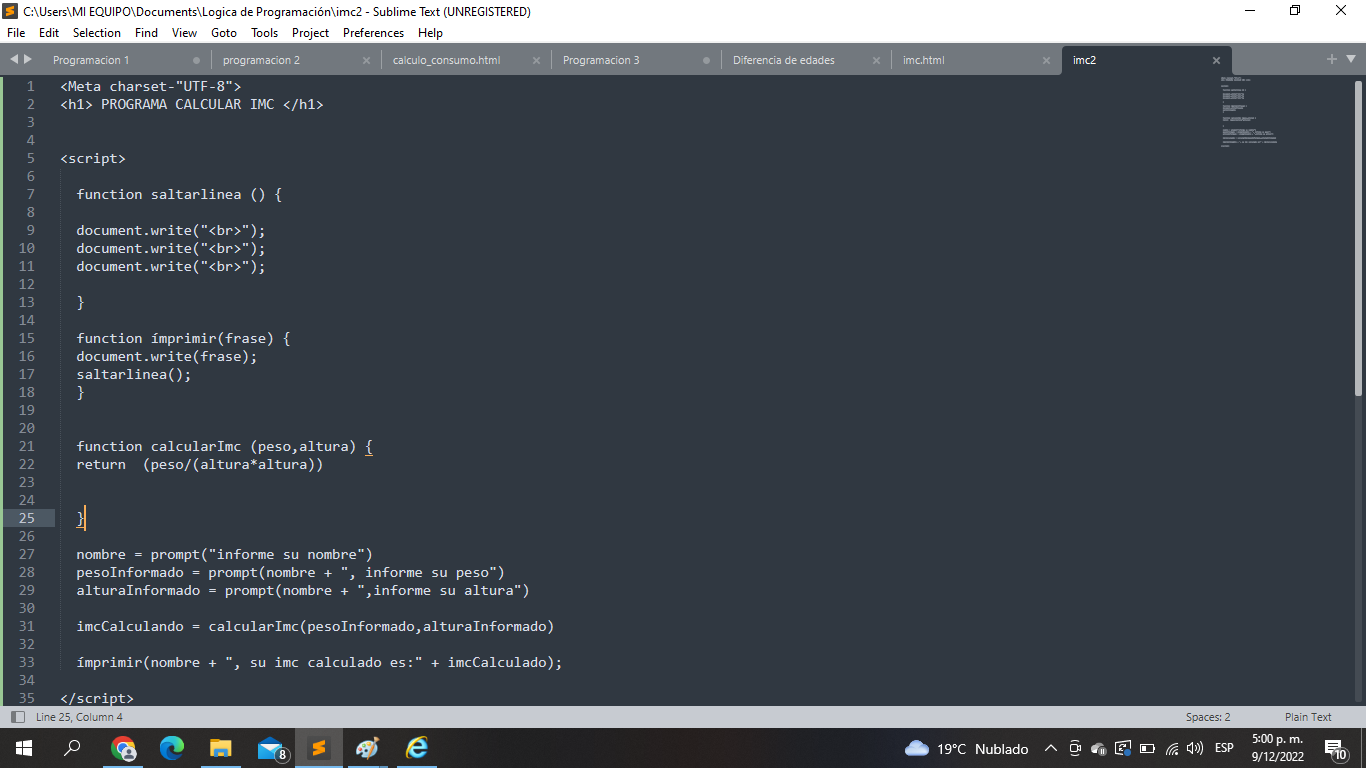Open the Selection menu

coord(97,33)
